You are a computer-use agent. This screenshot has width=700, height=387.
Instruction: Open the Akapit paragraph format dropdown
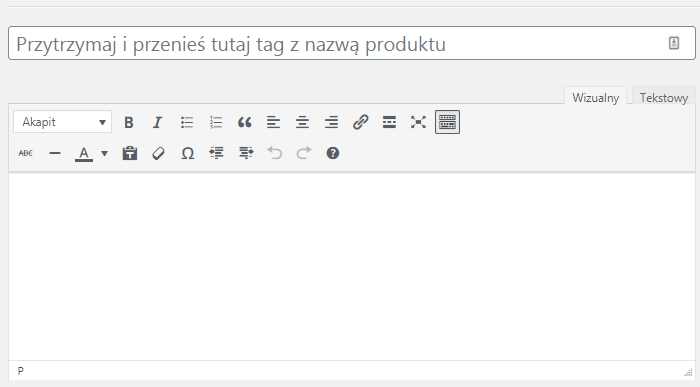62,122
